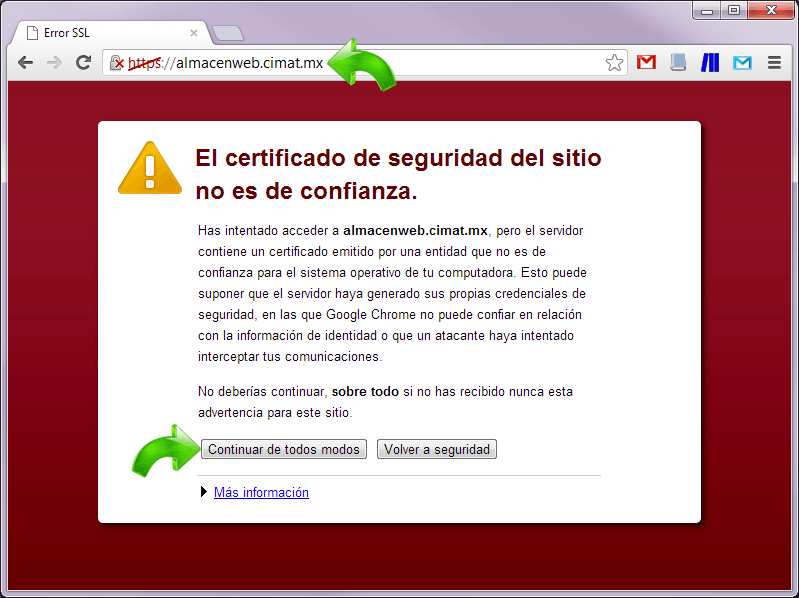799x598 pixels.
Task: Open the Chrome hamburger menu
Action: tap(774, 63)
